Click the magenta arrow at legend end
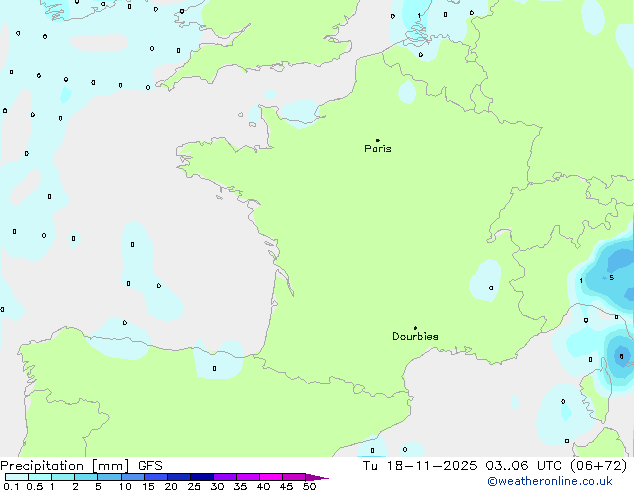This screenshot has width=634, height=490. coord(320,477)
